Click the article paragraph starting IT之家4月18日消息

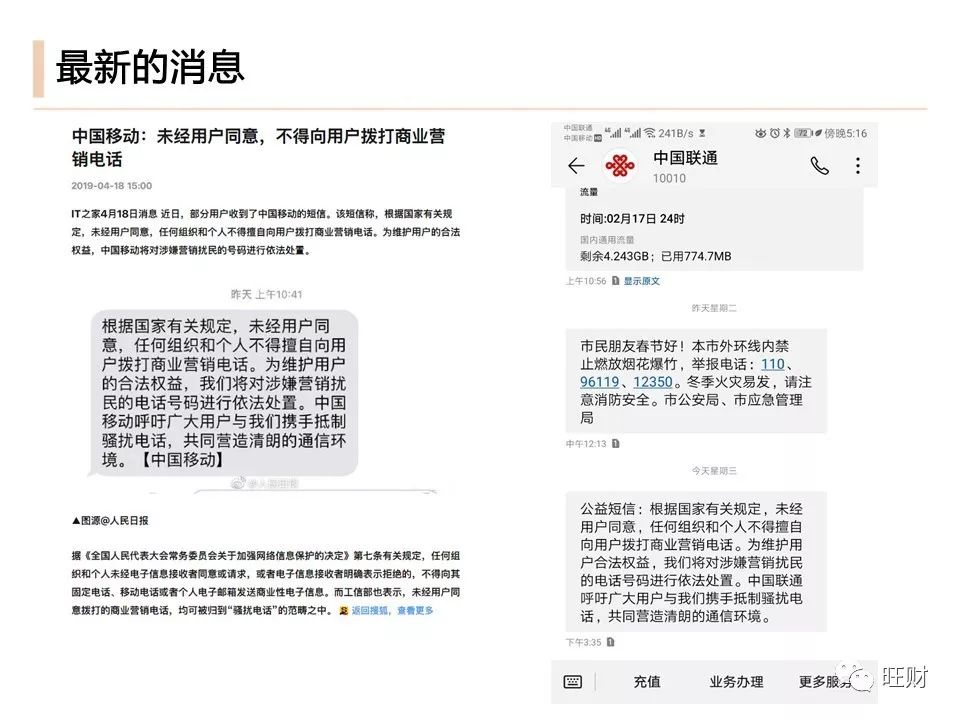coord(266,231)
